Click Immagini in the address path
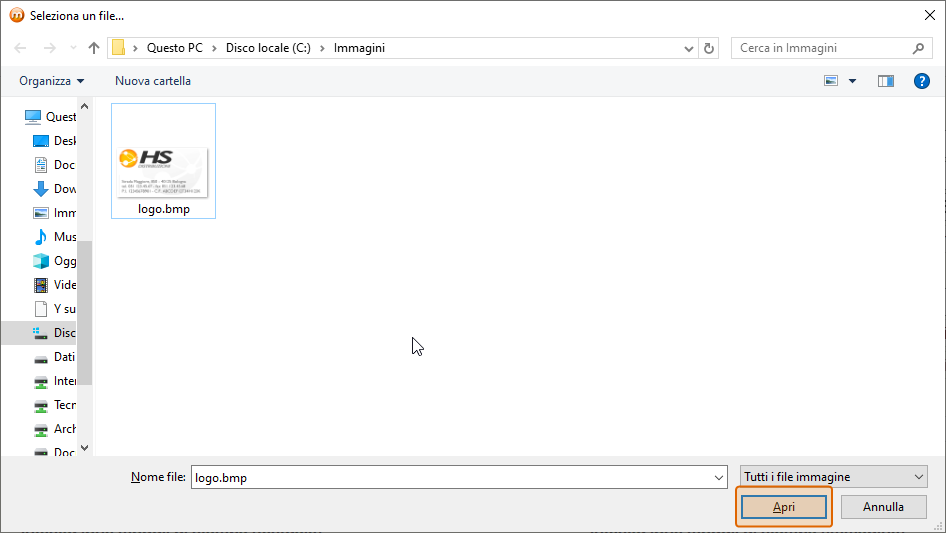946x533 pixels. (x=359, y=48)
